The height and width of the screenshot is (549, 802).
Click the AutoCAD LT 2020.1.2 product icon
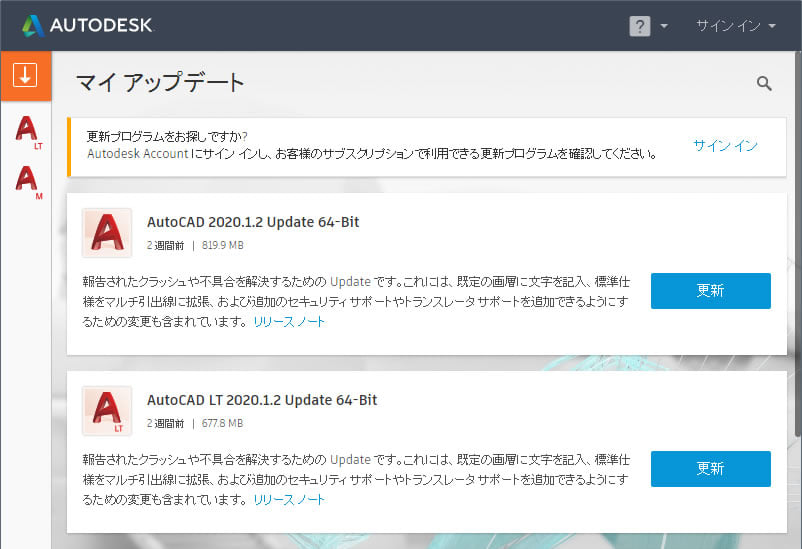pos(107,411)
